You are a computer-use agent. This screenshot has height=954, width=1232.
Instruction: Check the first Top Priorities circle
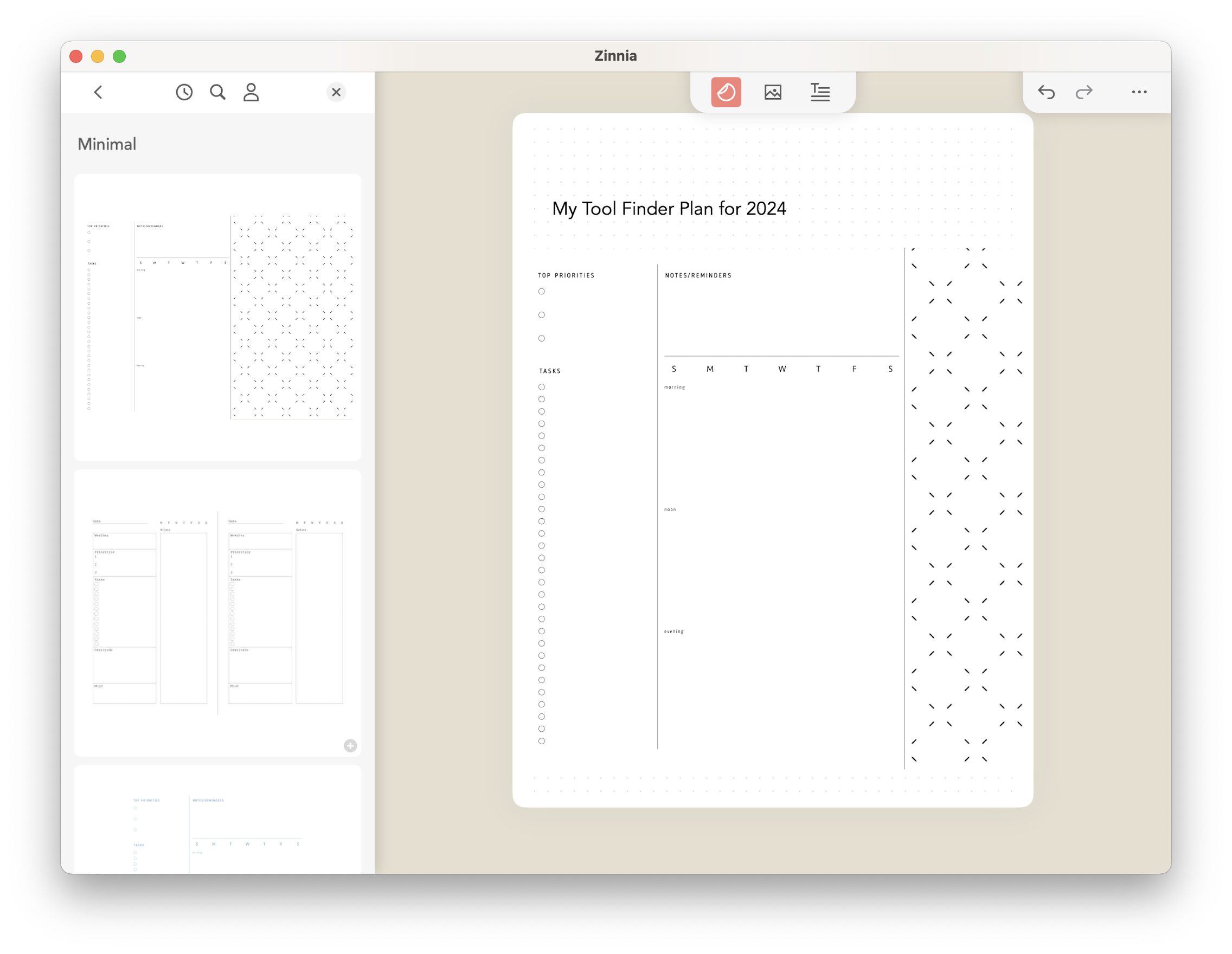(x=542, y=292)
